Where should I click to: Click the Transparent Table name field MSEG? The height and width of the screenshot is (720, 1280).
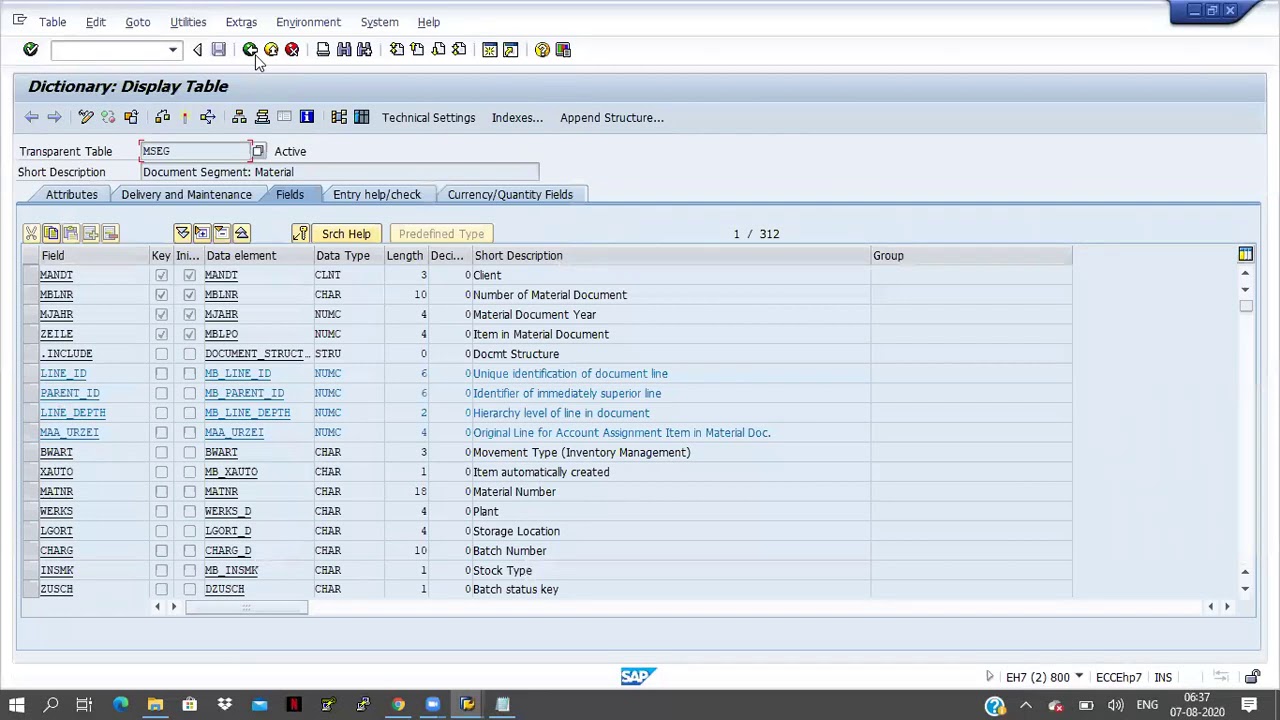[x=195, y=151]
